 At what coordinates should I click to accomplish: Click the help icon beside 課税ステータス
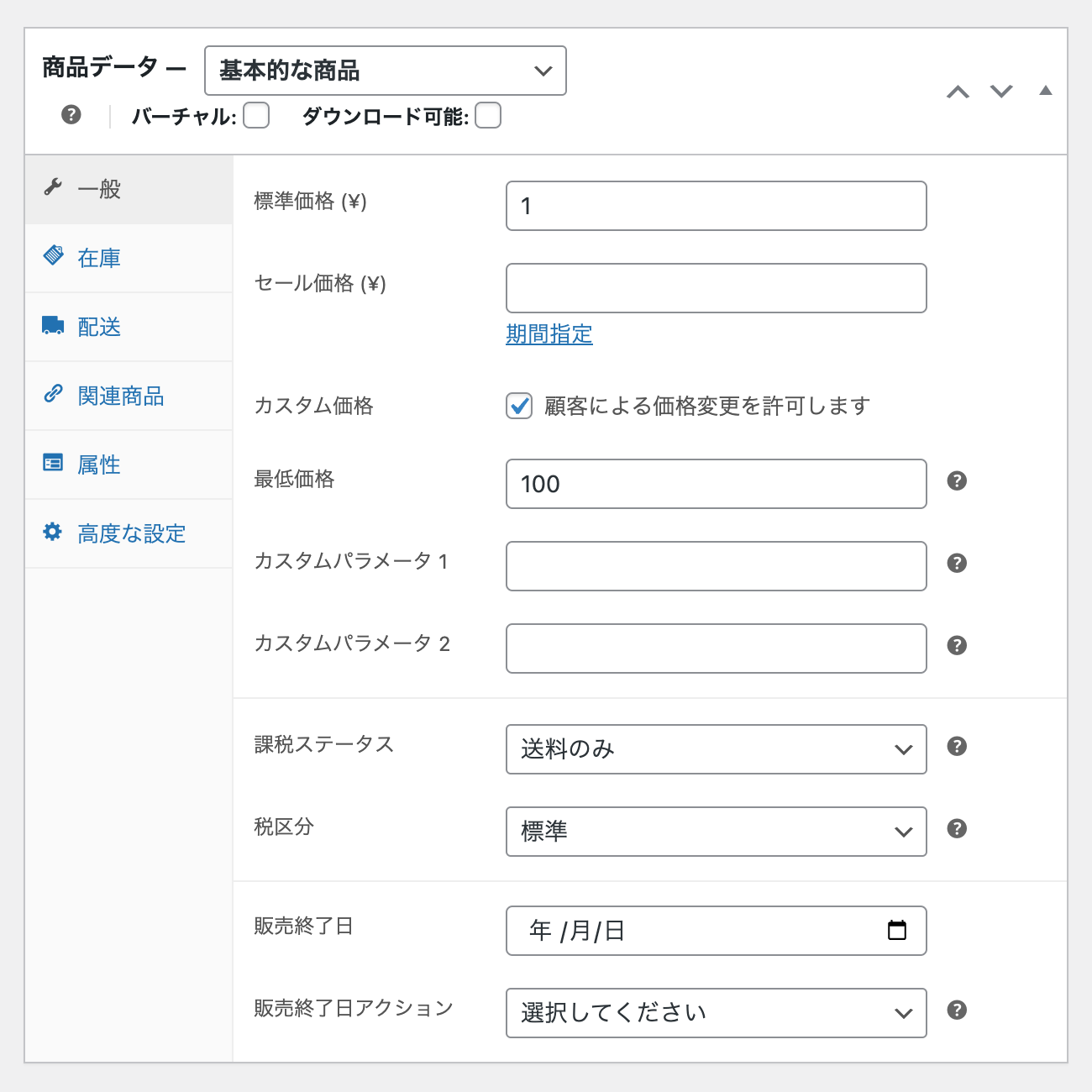[x=957, y=746]
